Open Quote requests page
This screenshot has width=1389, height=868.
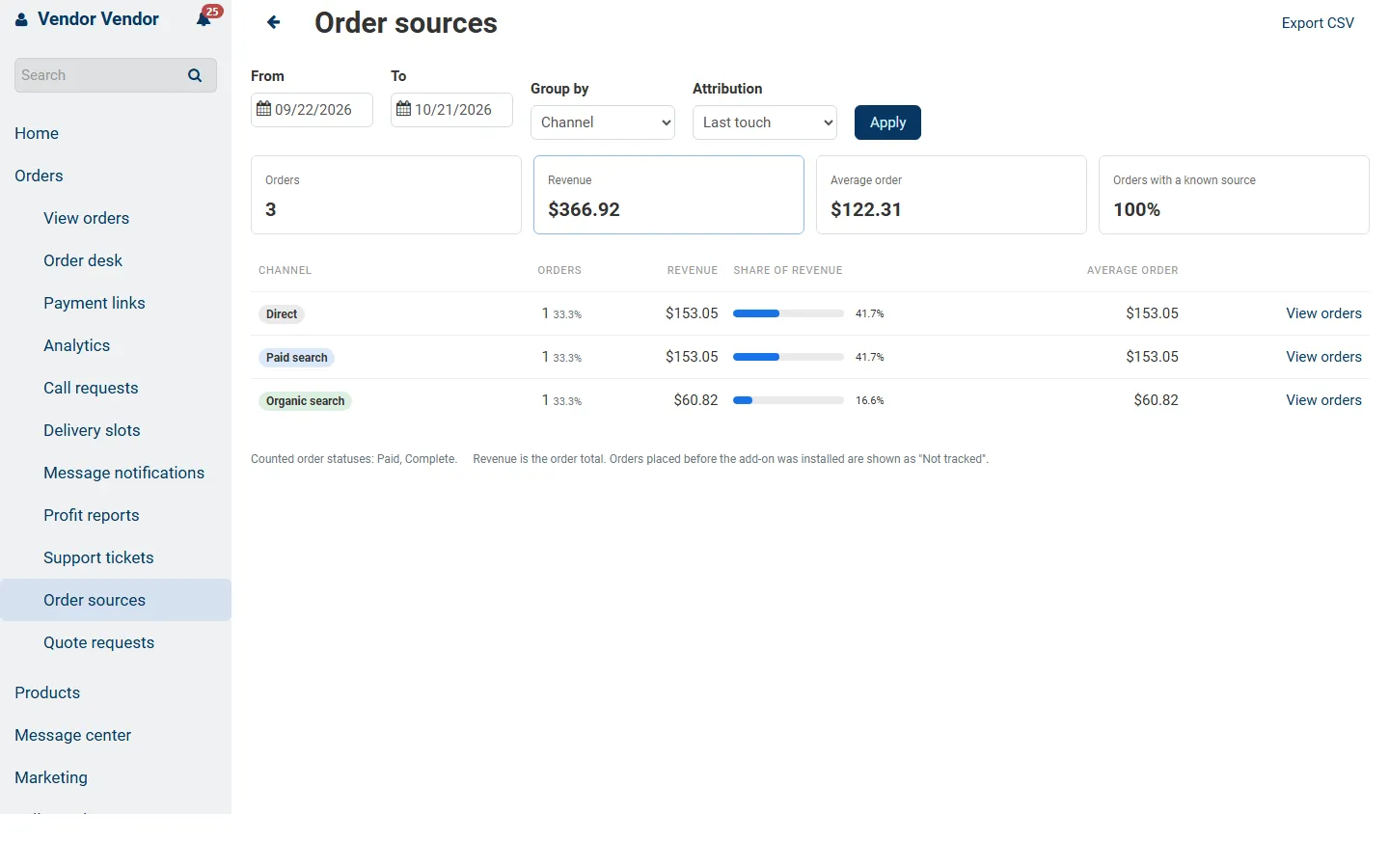98,642
